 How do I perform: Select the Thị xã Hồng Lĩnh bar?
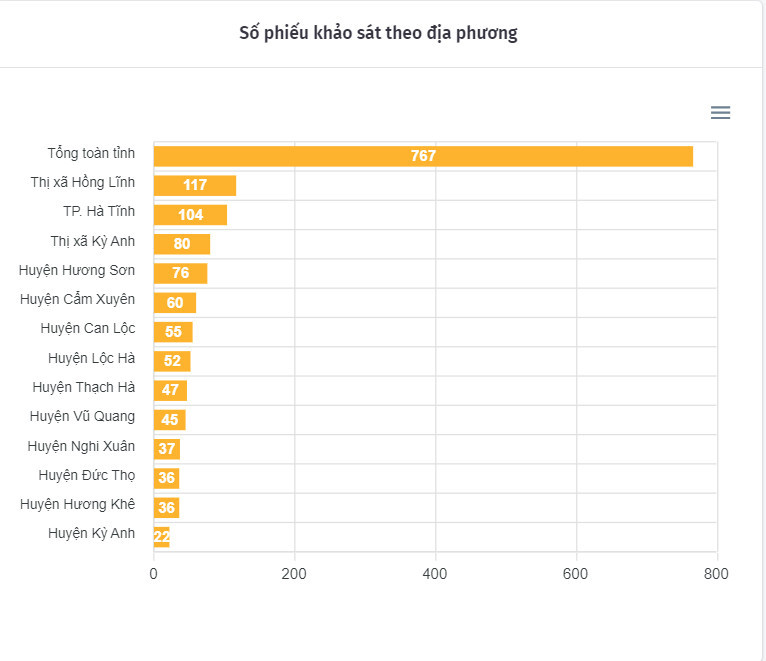pos(195,185)
